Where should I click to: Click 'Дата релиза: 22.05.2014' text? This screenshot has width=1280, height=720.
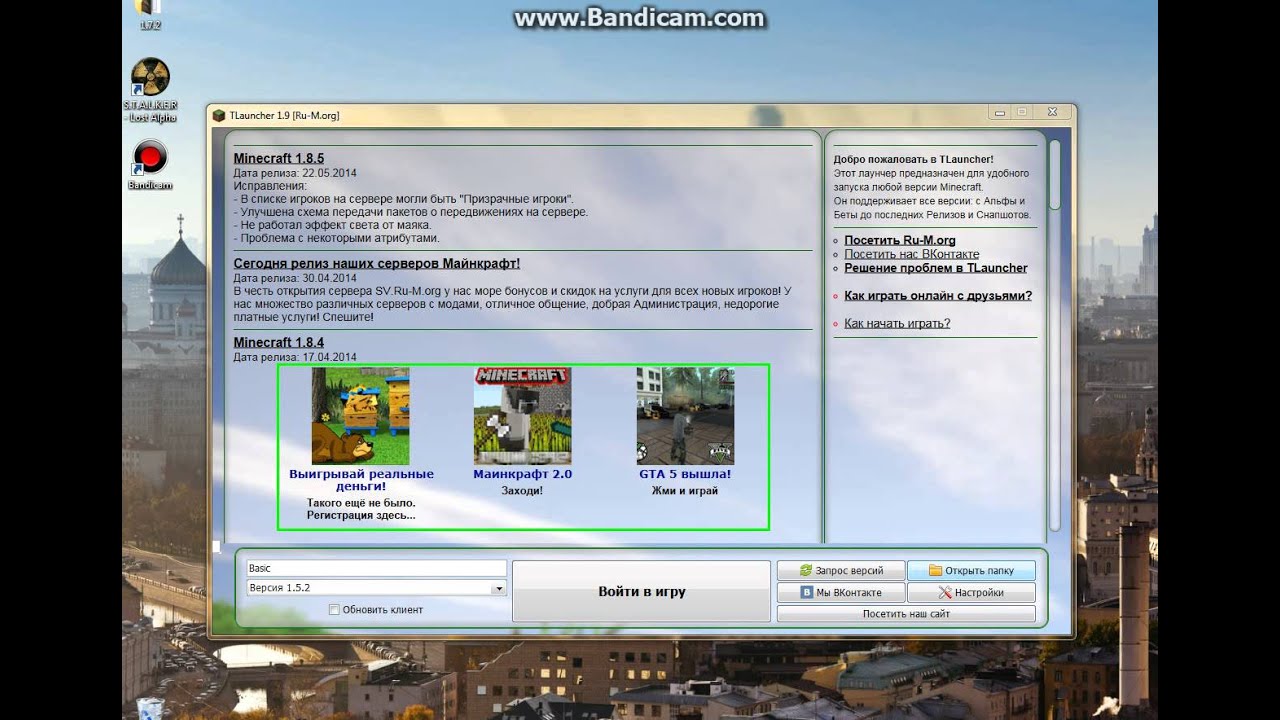(x=295, y=173)
